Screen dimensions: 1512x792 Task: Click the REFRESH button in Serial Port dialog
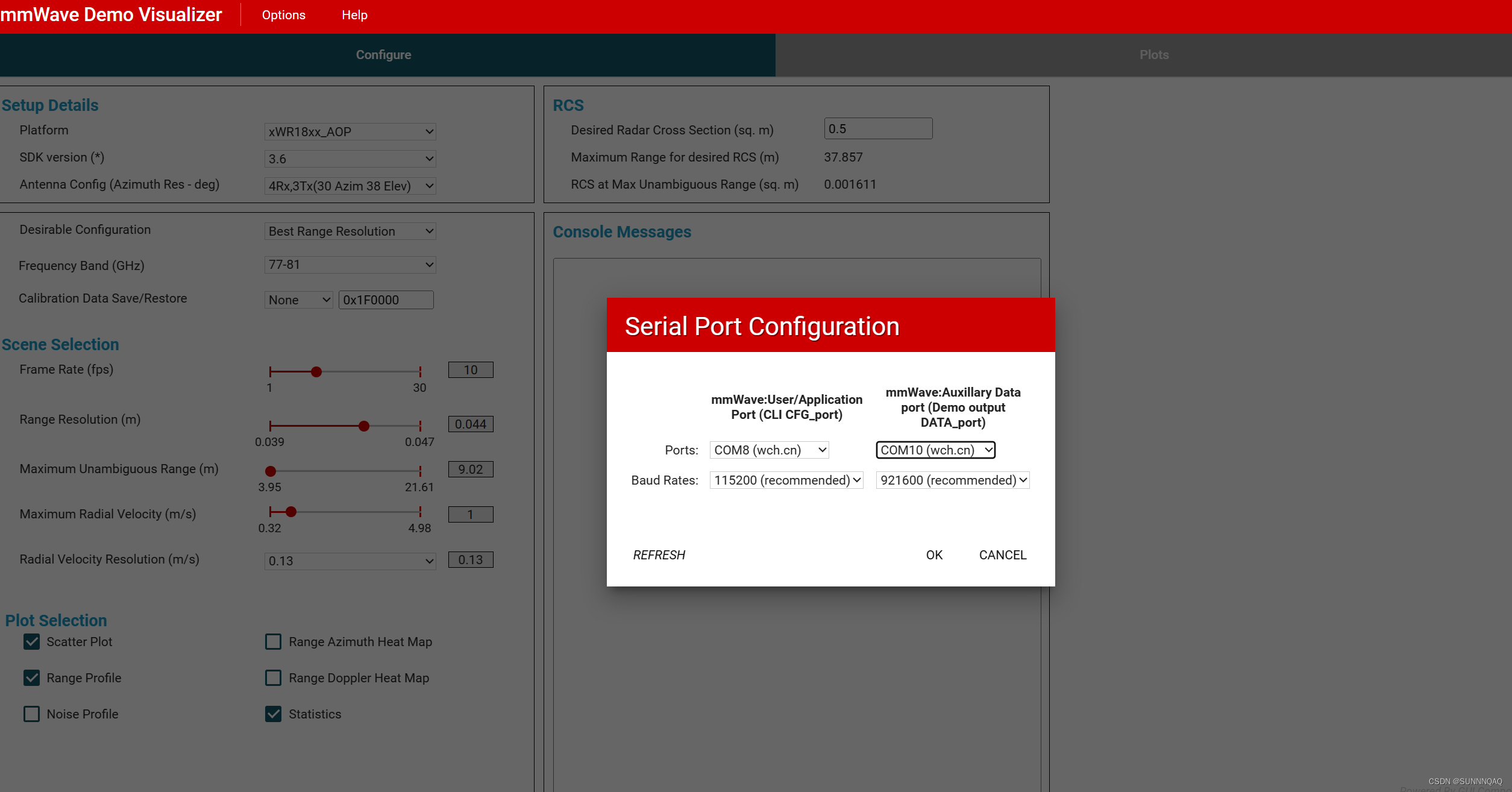point(660,555)
